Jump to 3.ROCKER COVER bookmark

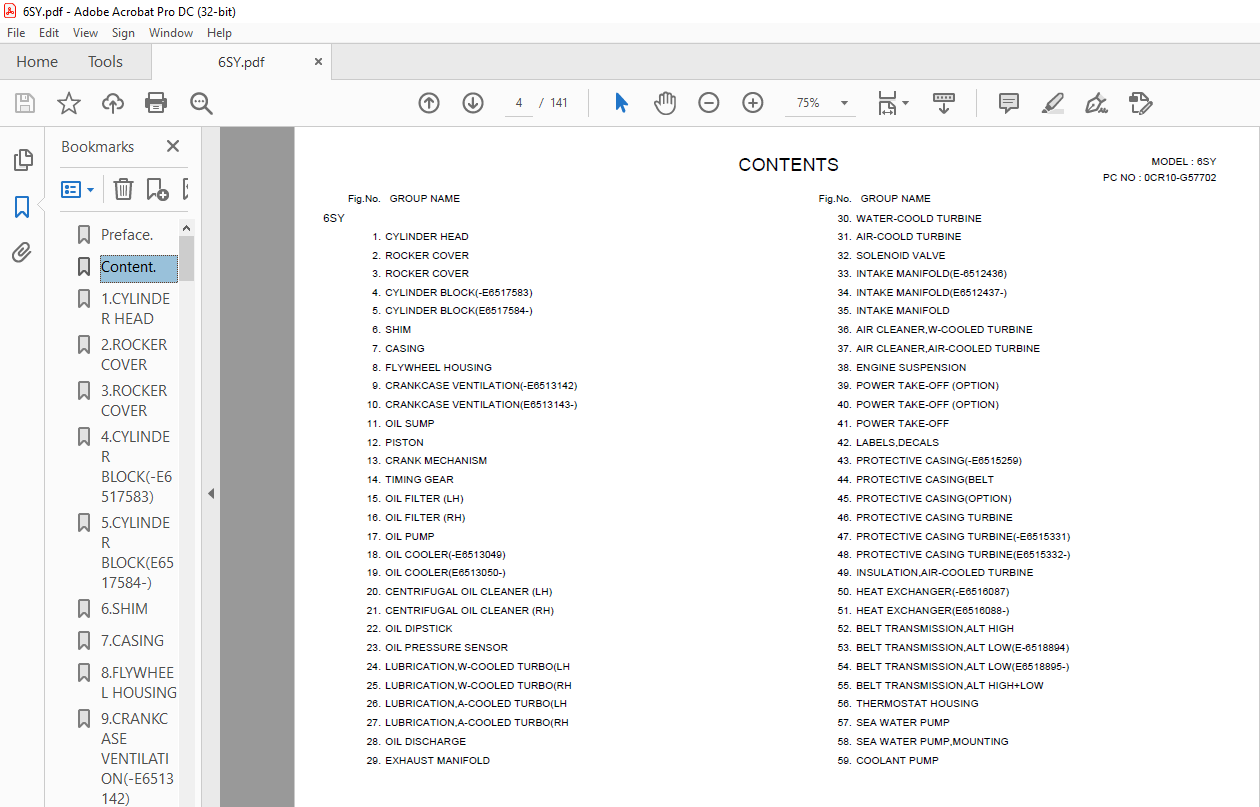[134, 401]
